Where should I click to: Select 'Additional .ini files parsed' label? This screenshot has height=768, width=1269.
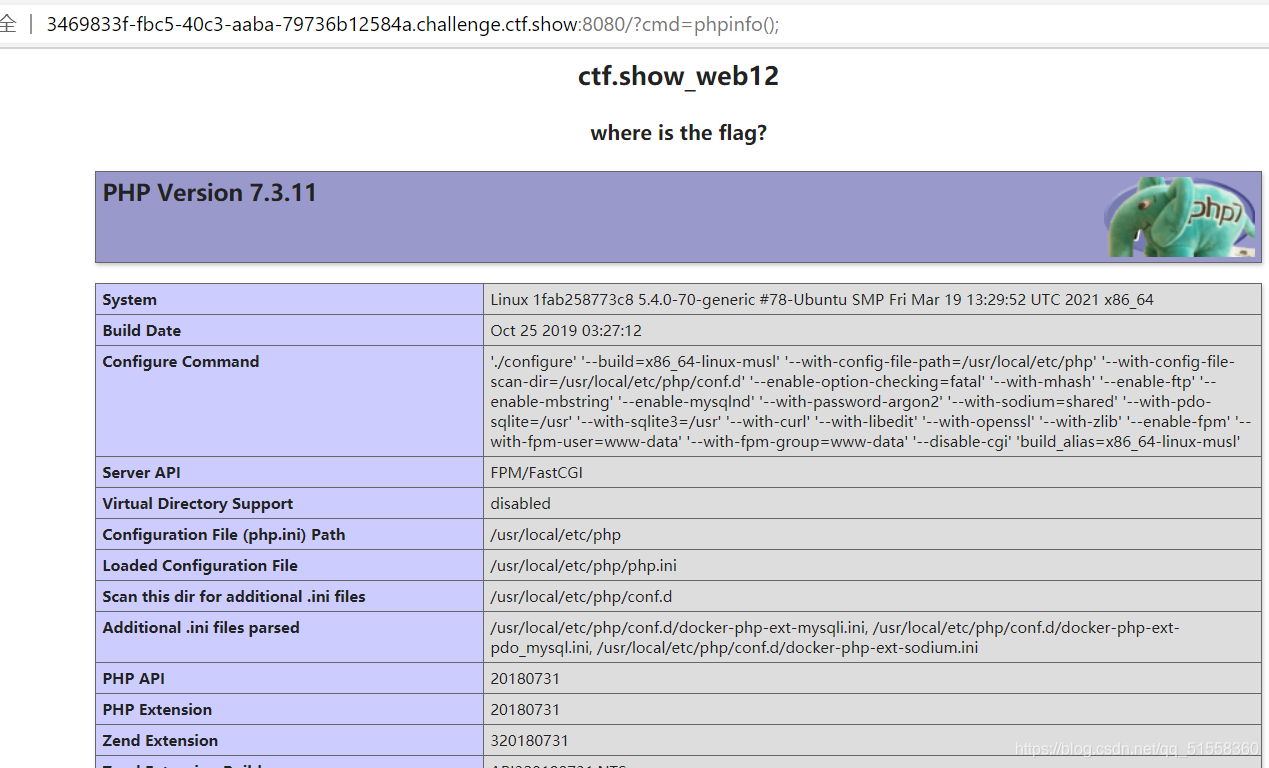tap(201, 628)
